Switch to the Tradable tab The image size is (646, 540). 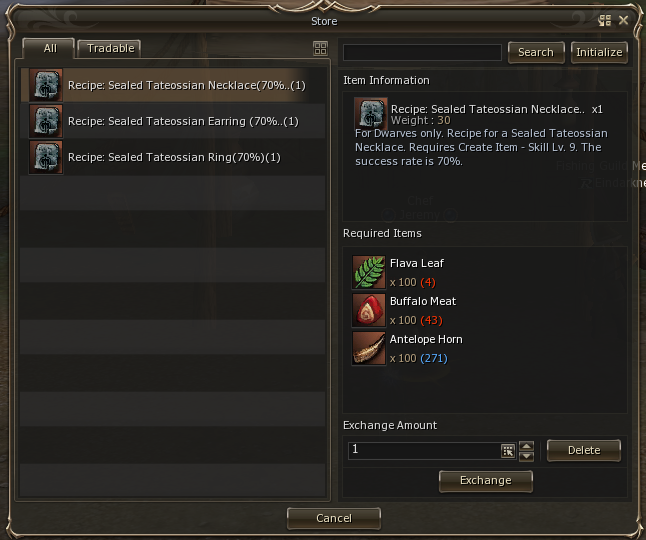pyautogui.click(x=110, y=49)
